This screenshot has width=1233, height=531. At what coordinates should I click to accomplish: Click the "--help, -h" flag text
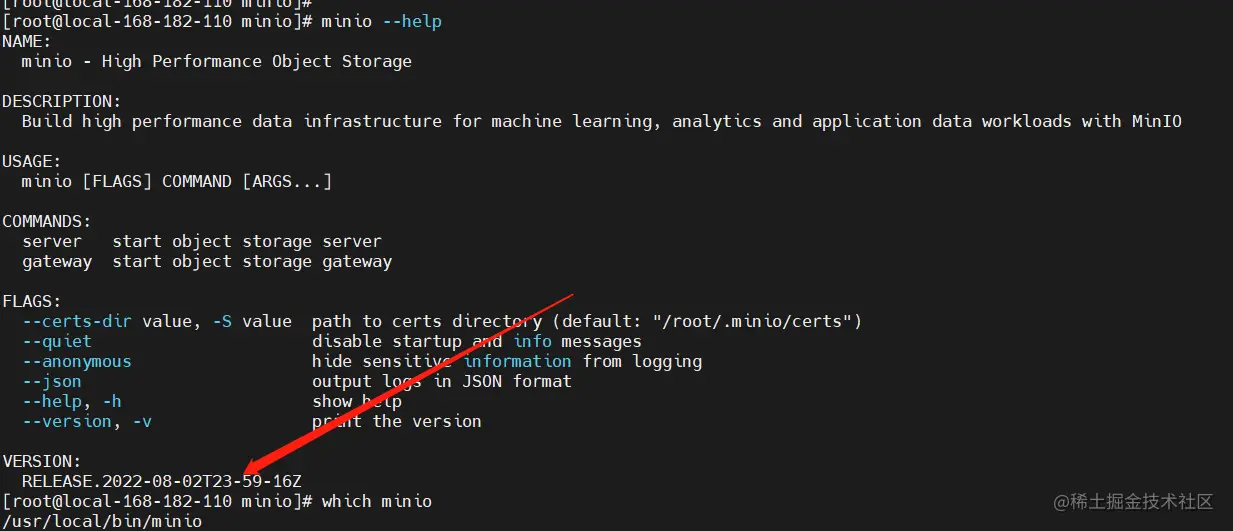(72, 401)
